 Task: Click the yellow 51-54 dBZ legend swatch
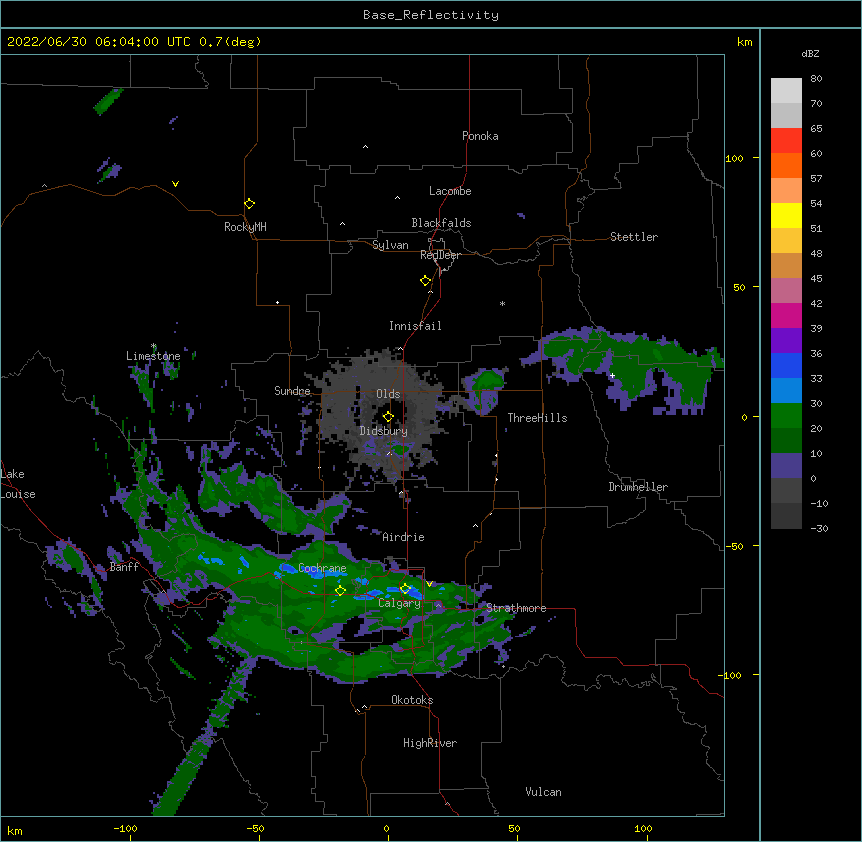[786, 215]
